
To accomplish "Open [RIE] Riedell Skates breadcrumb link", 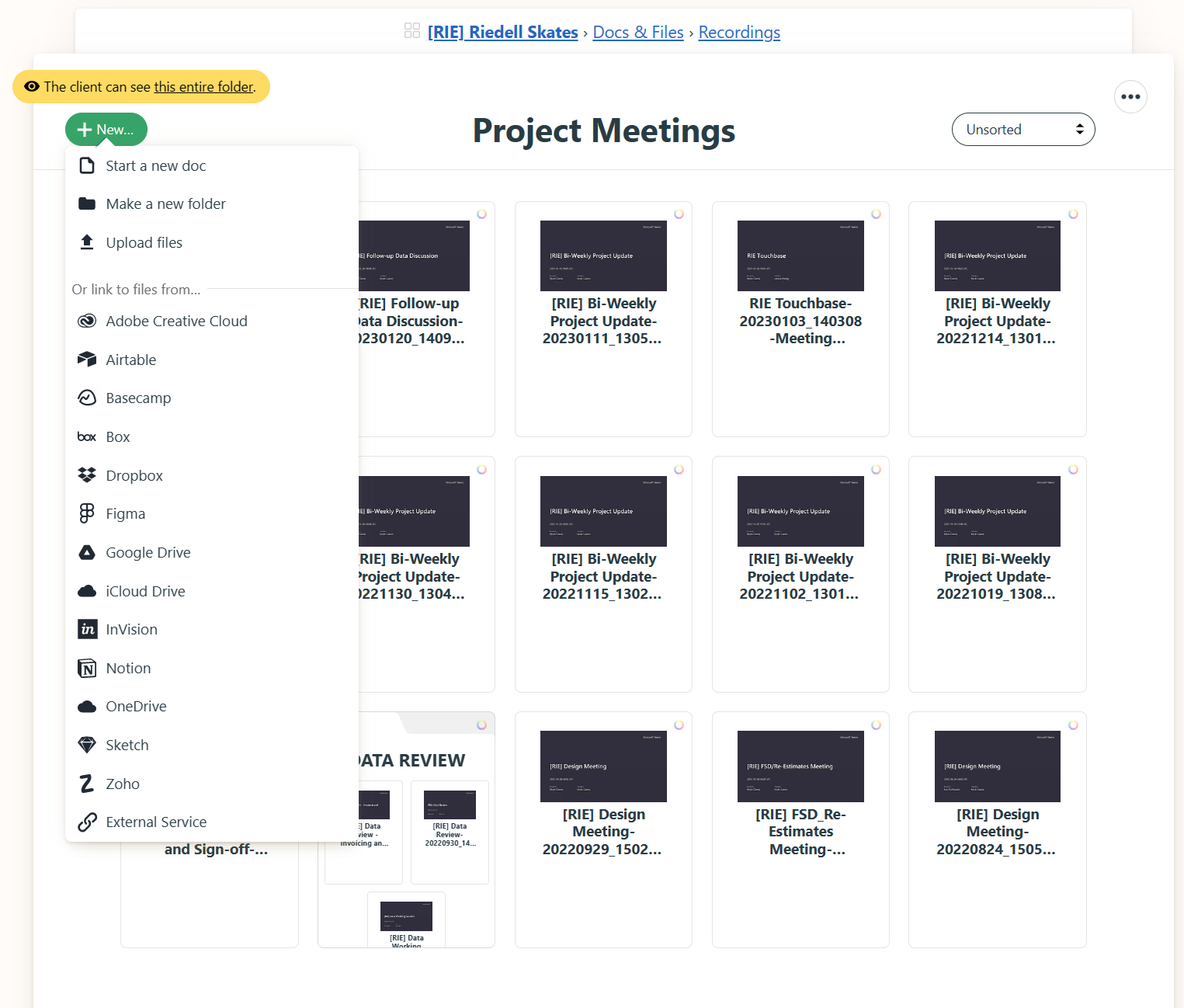I will coord(502,32).
